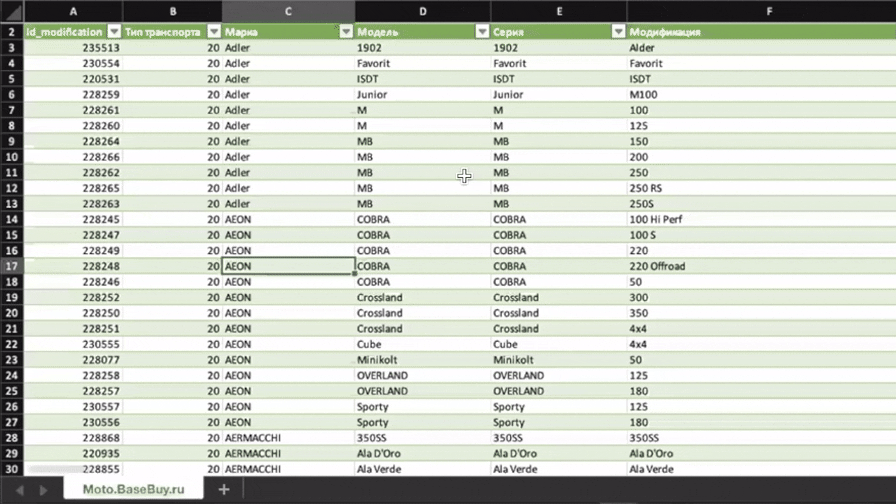Click the active AEON cell in row 17

coord(288,266)
